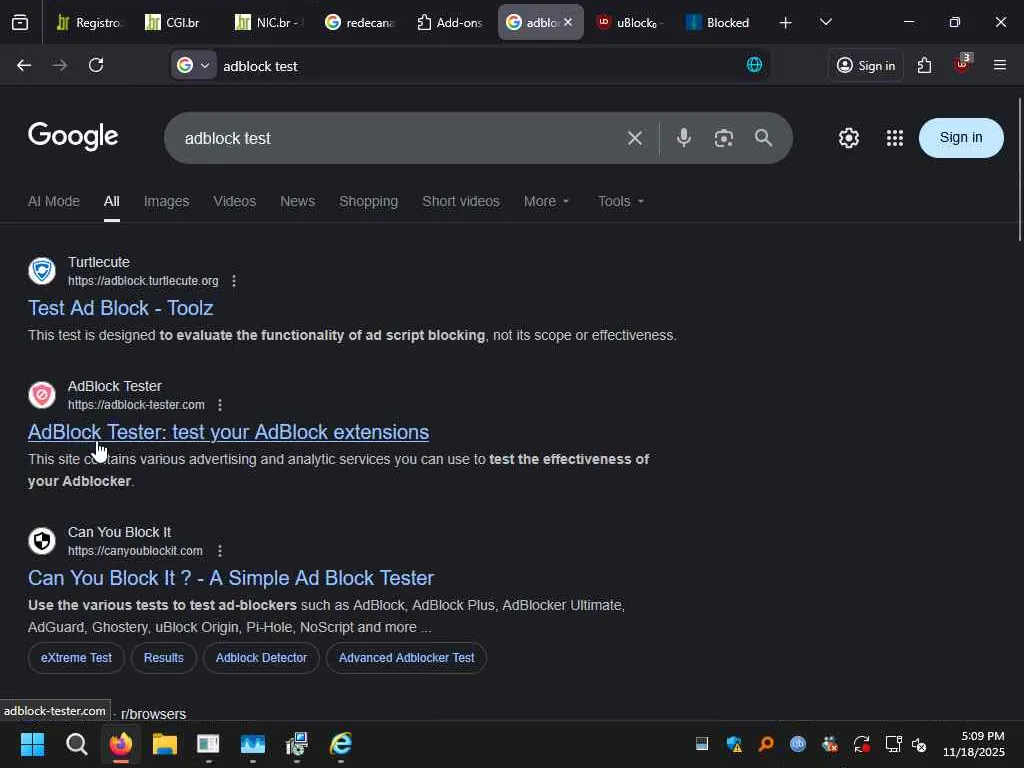Image resolution: width=1024 pixels, height=768 pixels.
Task: Expand the list all tabs chevron
Action: click(x=825, y=22)
